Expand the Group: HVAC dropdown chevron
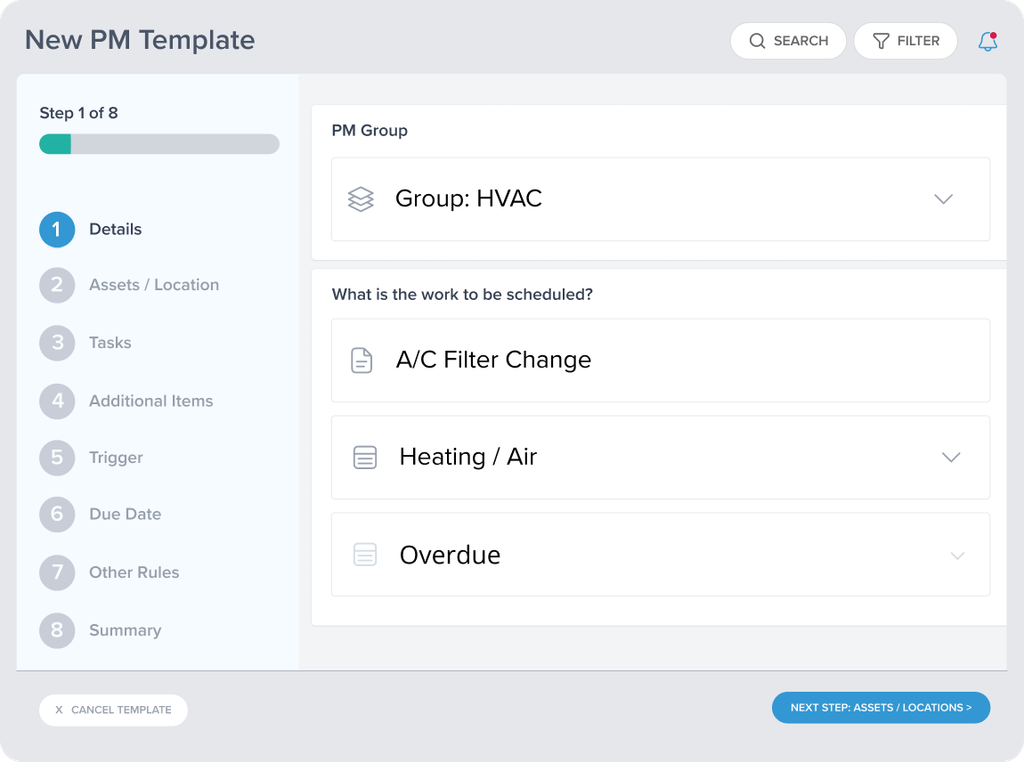 point(943,199)
